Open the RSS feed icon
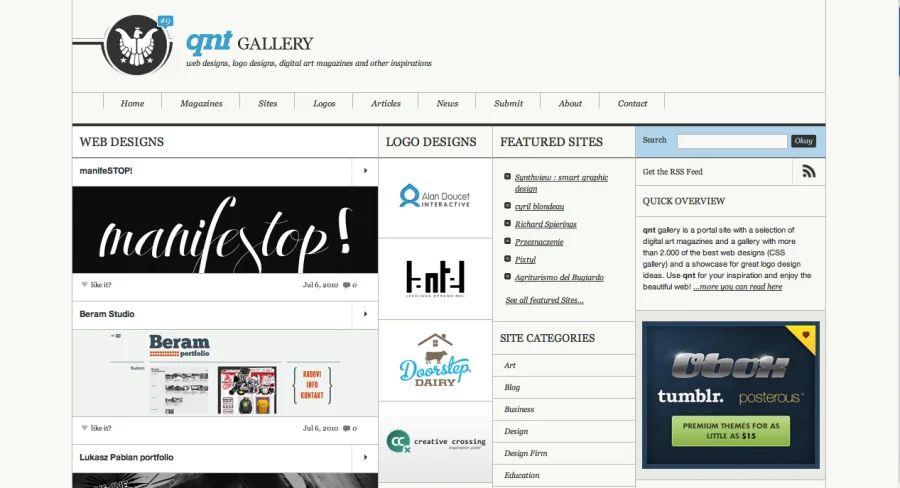Image resolution: width=900 pixels, height=488 pixels. tap(808, 171)
